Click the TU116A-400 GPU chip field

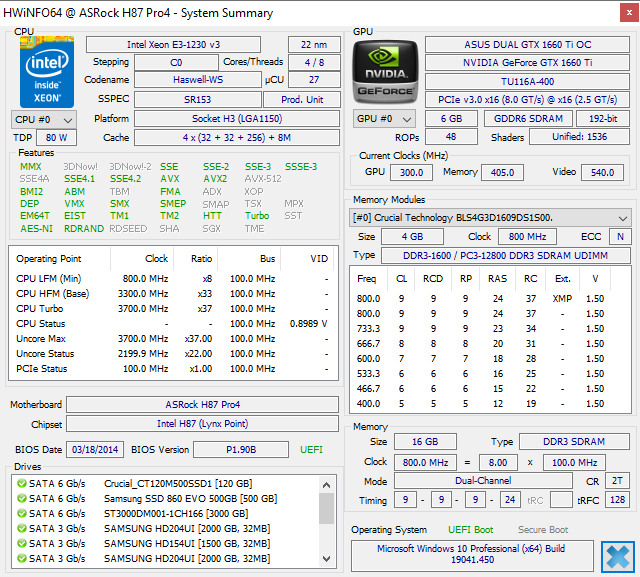[527, 82]
